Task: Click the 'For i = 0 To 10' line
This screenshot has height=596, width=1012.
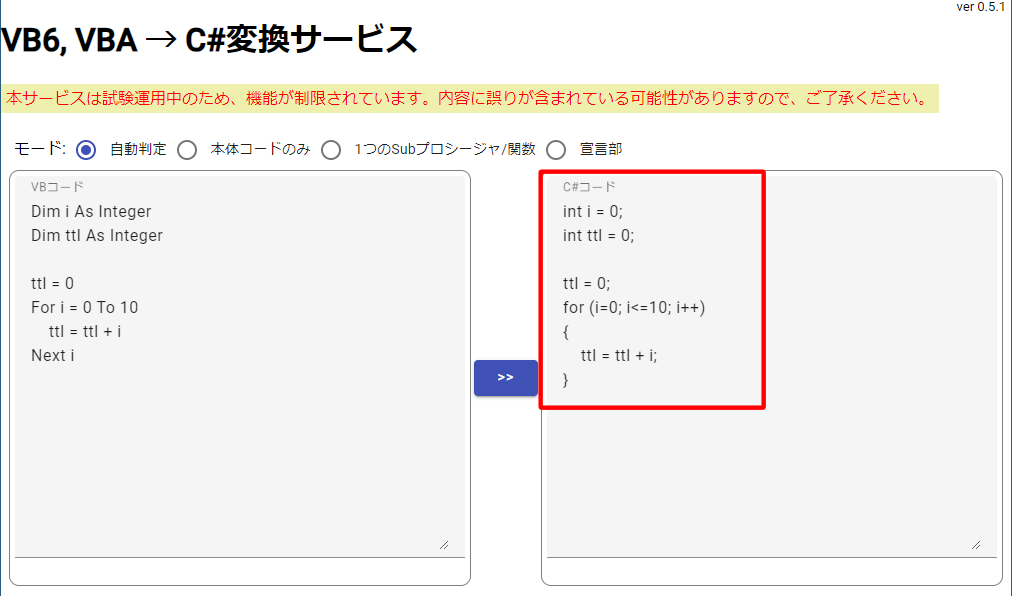Action: pyautogui.click(x=85, y=307)
